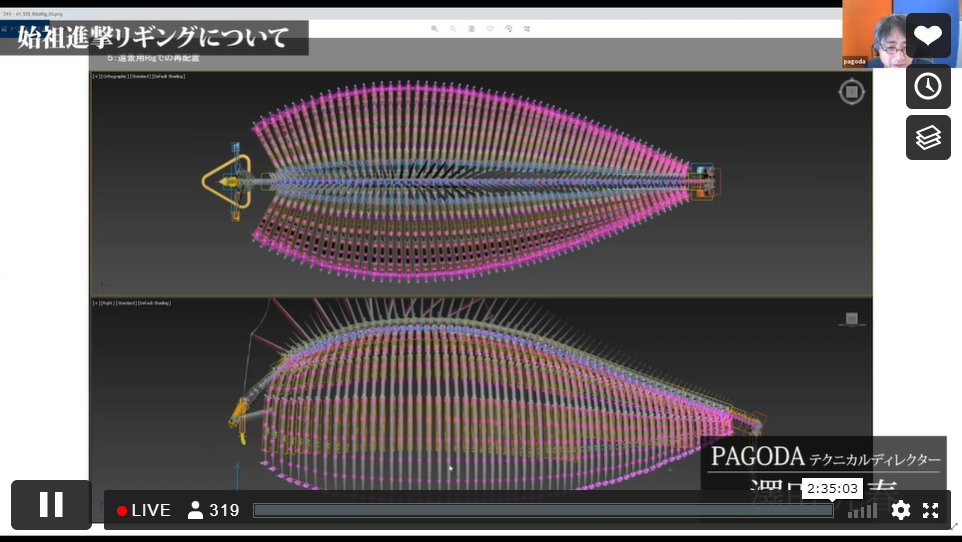Click the Orthographic viewport label
Screen dimensions: 962x542
pyautogui.click(x=115, y=76)
